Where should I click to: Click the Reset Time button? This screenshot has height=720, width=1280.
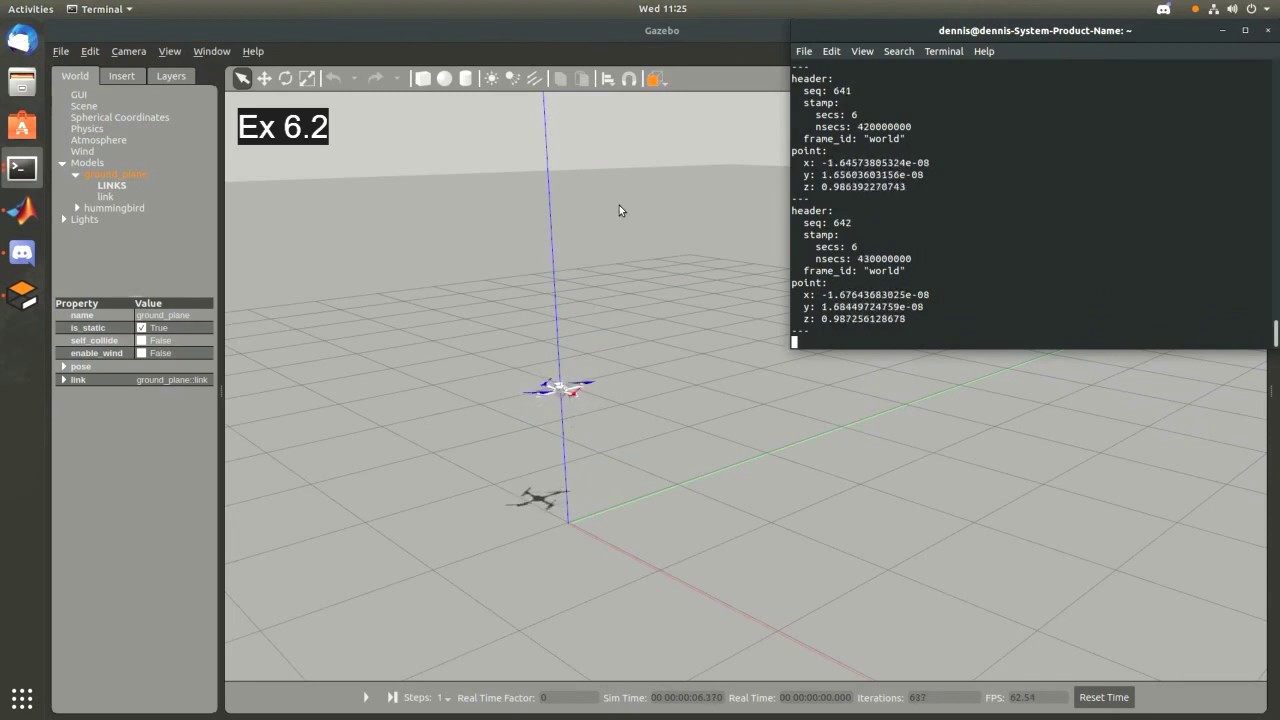click(x=1104, y=697)
